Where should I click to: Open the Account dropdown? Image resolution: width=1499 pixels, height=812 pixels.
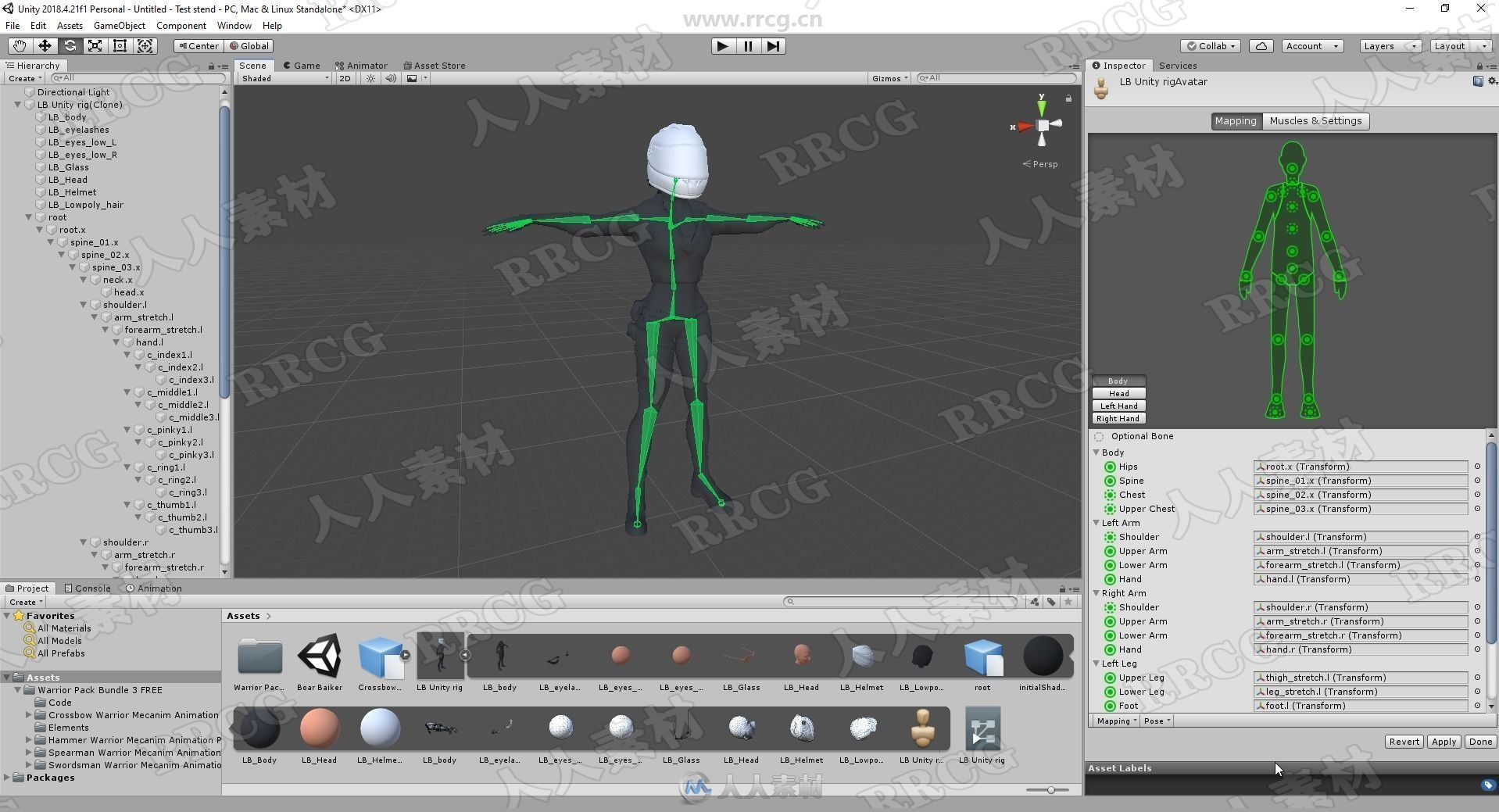1312,46
